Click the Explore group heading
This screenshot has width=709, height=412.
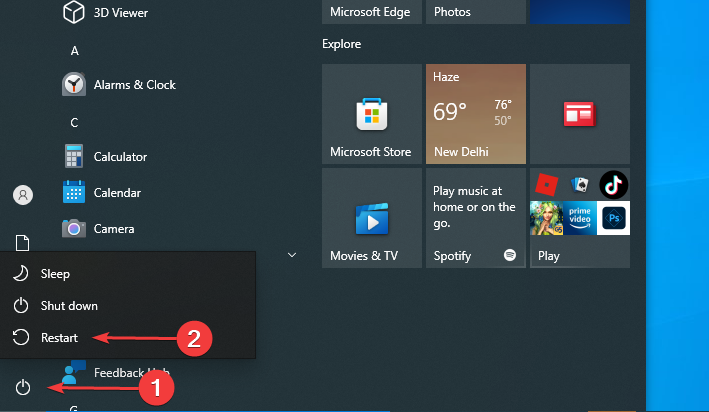pyautogui.click(x=341, y=44)
